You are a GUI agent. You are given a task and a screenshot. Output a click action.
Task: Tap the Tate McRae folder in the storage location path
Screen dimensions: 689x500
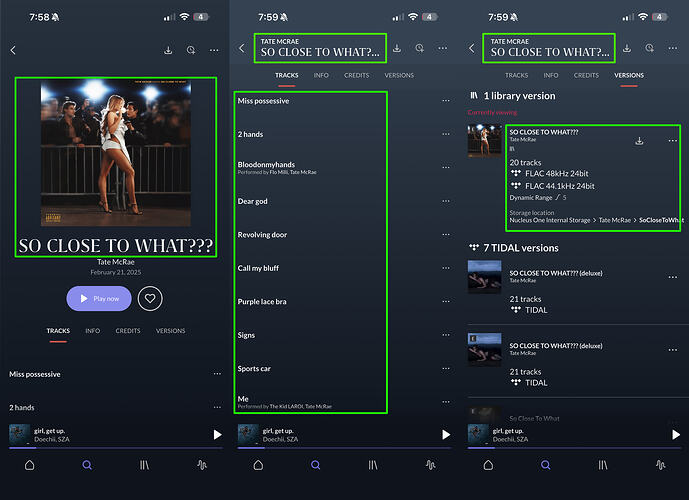pos(614,220)
